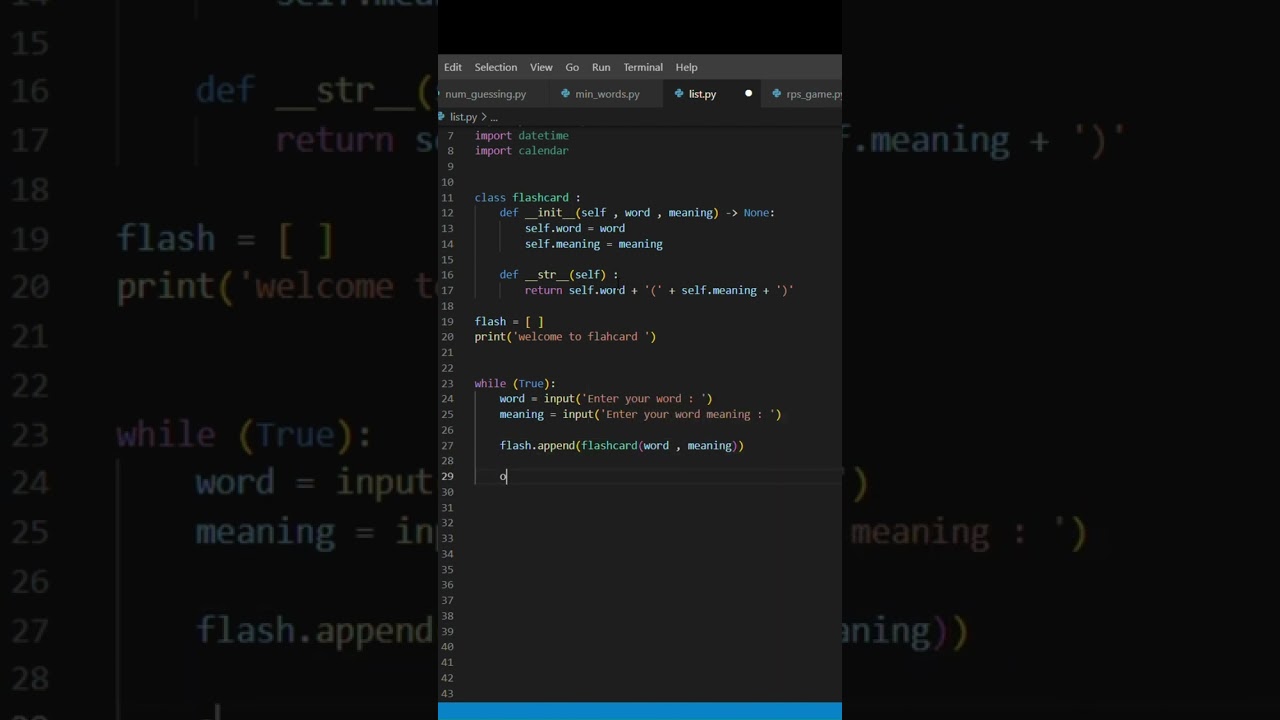This screenshot has height=720, width=1280.
Task: Place cursor on line 29 typed text
Action: click(x=504, y=477)
